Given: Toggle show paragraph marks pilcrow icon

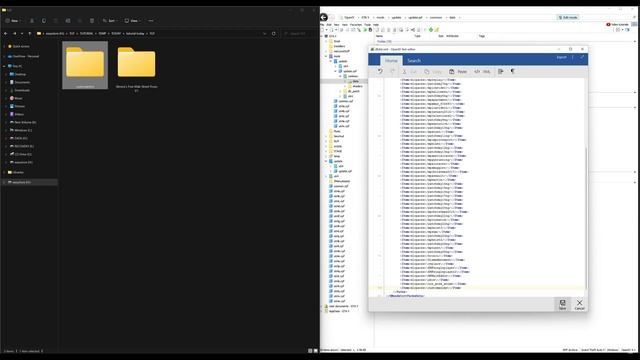Looking at the screenshot, I should coord(513,71).
